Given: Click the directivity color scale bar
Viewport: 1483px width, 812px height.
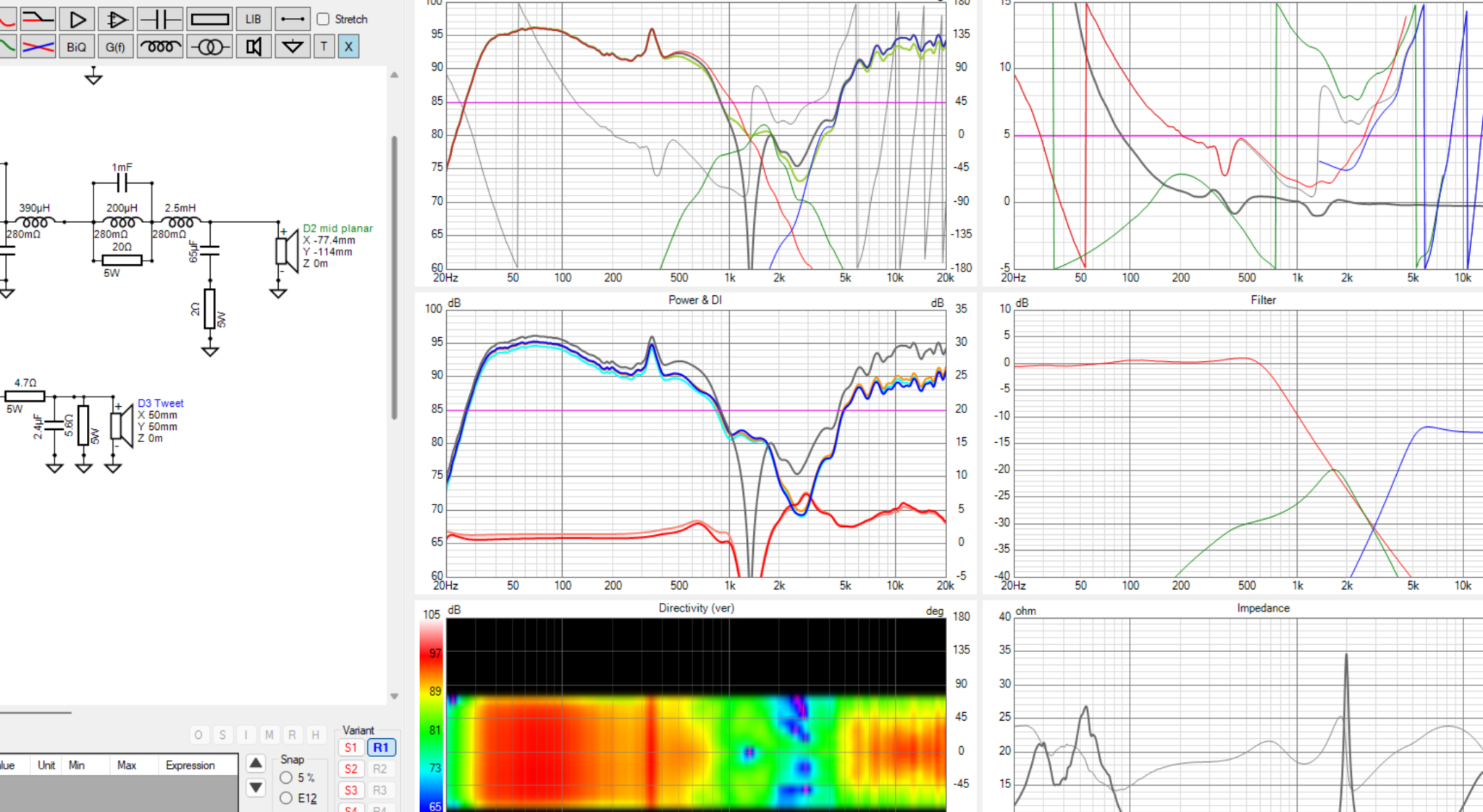Looking at the screenshot, I should [x=432, y=716].
